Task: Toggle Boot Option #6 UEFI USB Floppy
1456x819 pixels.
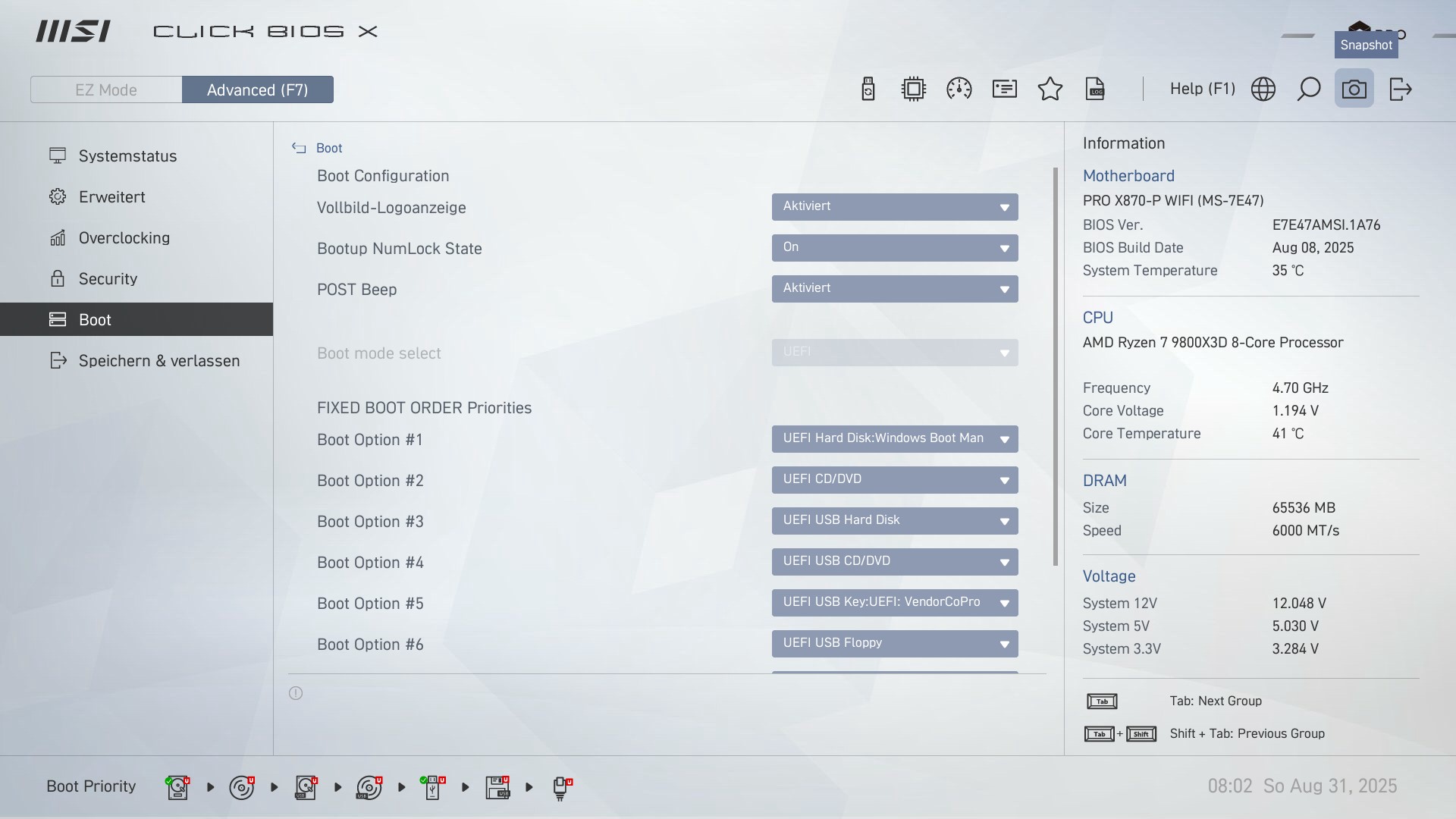Action: click(x=895, y=643)
